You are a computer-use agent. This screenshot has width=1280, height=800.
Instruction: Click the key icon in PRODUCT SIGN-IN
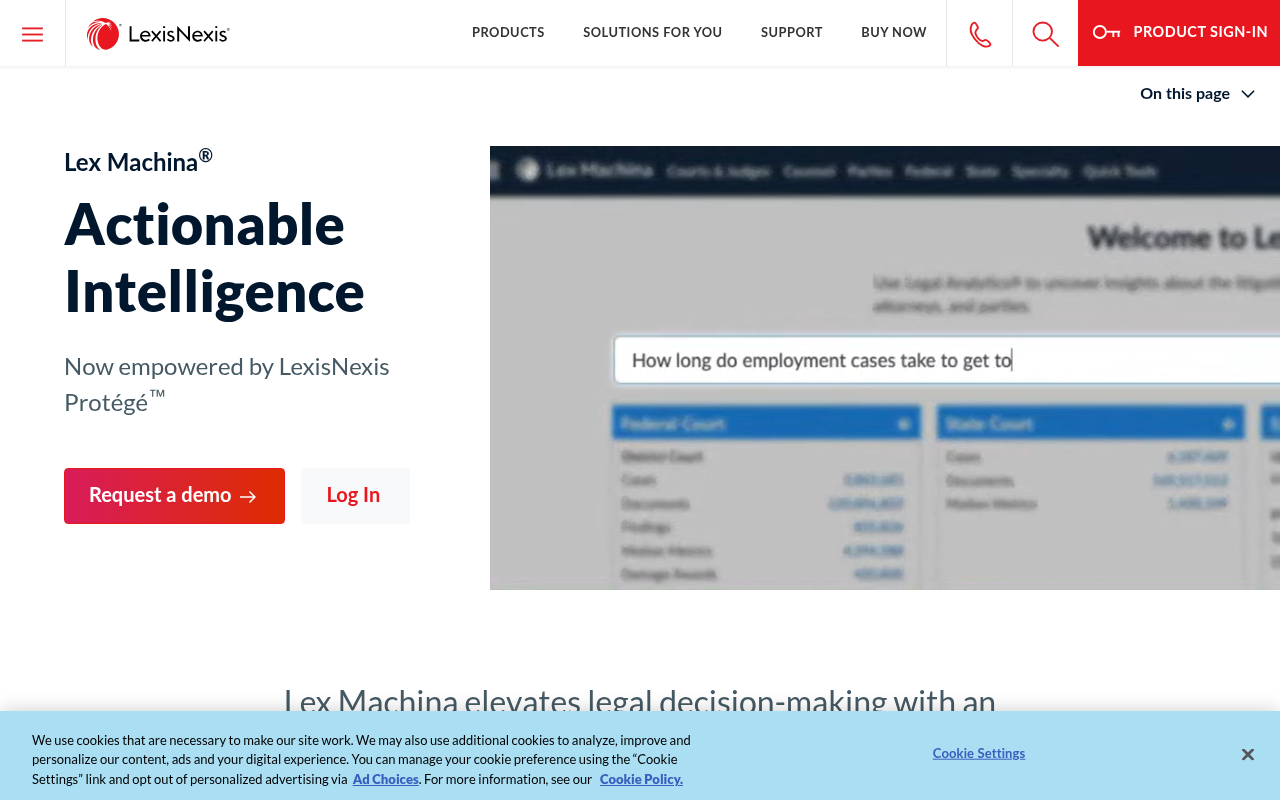pyautogui.click(x=1107, y=31)
